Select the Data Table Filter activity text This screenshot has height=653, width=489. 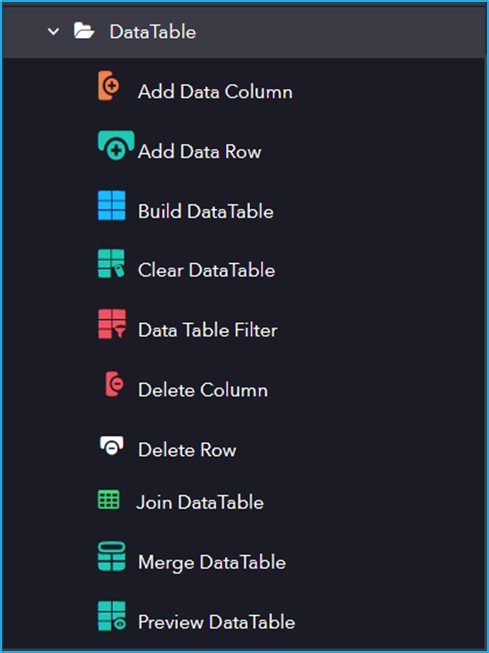(x=208, y=330)
